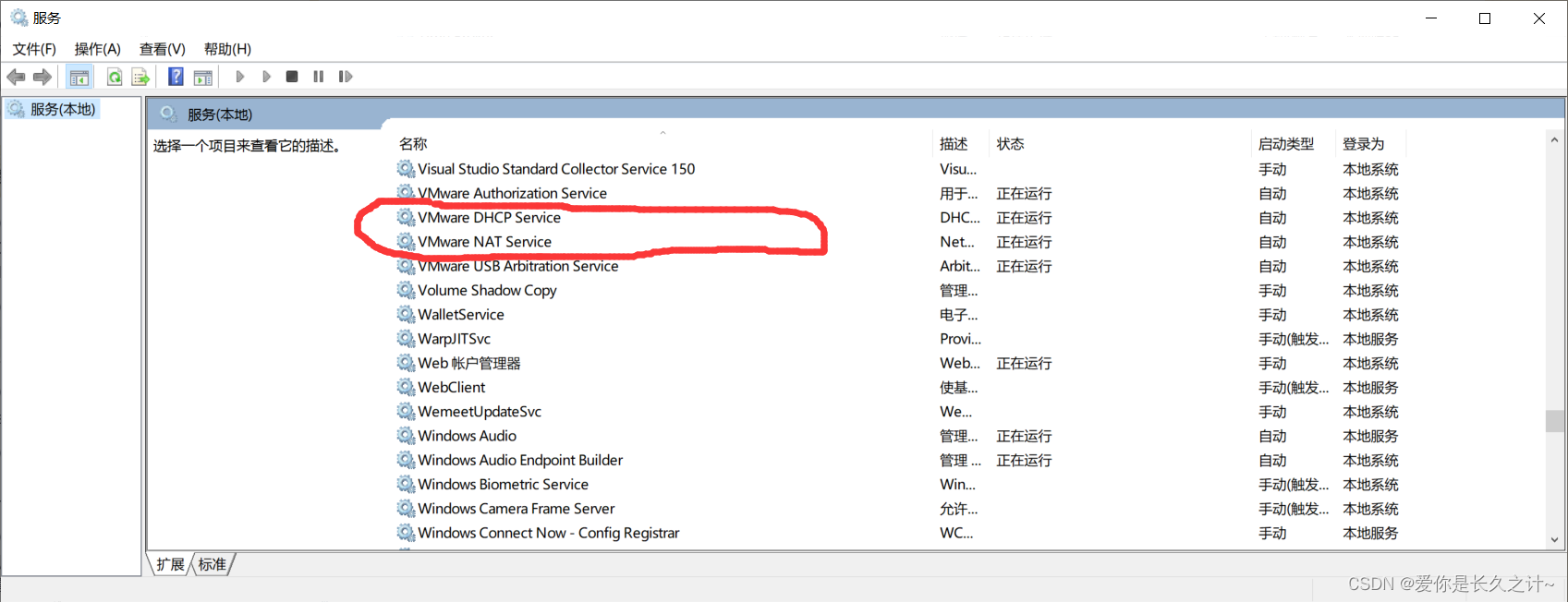
Task: Click the Back arrow toolbar icon
Action: (16, 77)
